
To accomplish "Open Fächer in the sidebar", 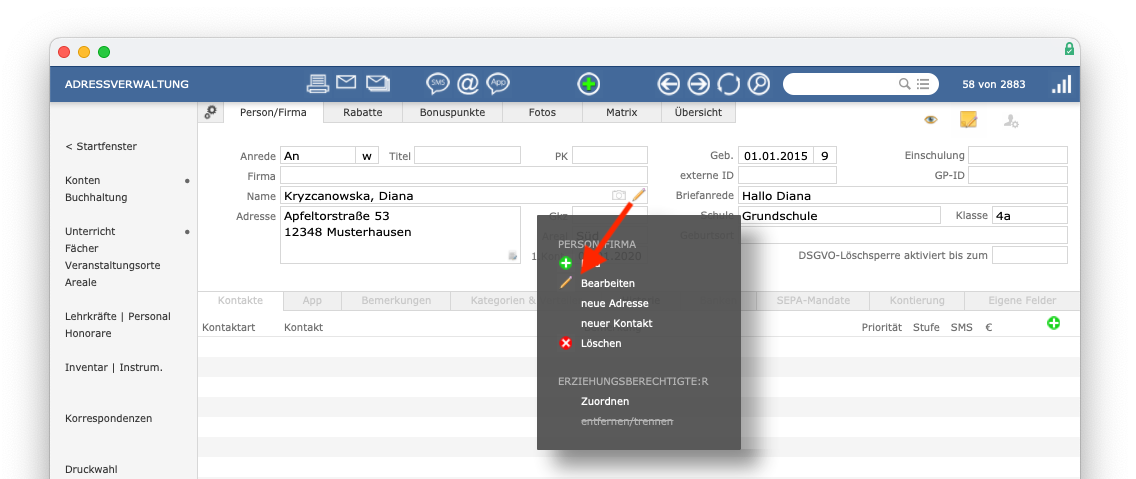I will pyautogui.click(x=81, y=249).
